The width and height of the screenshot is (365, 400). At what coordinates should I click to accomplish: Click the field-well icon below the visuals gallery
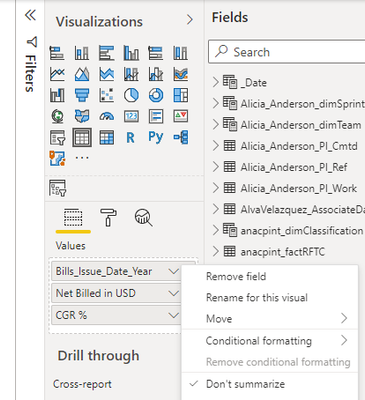(57, 188)
